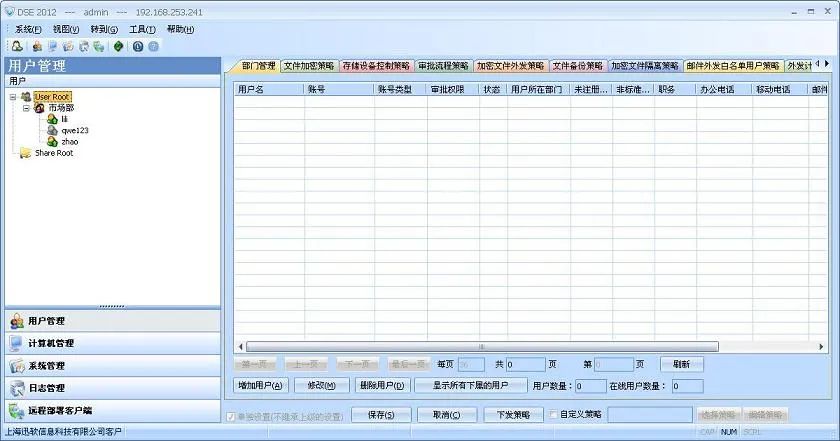Image resolution: width=840 pixels, height=441 pixels.
Task: Click the 修改(M) button
Action: tap(321, 385)
